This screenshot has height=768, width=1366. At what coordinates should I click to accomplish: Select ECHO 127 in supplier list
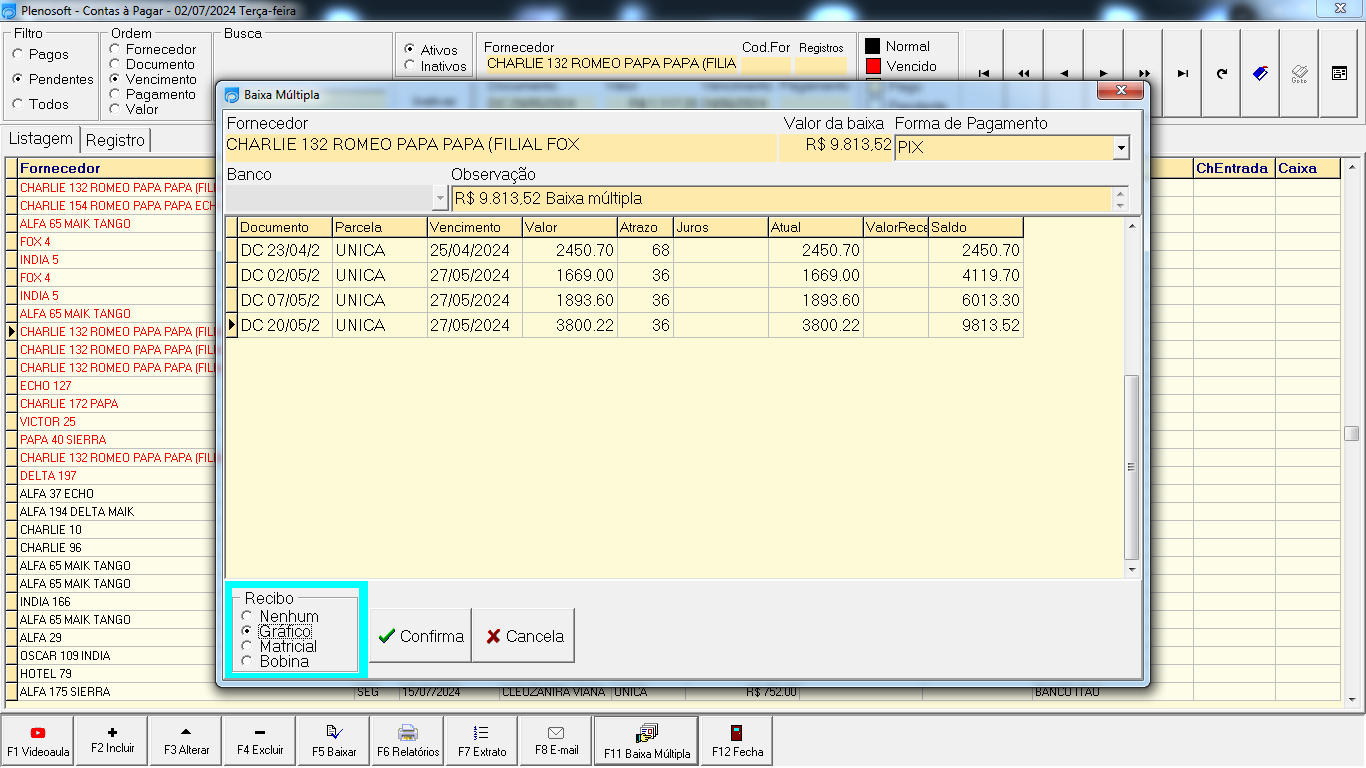115,385
